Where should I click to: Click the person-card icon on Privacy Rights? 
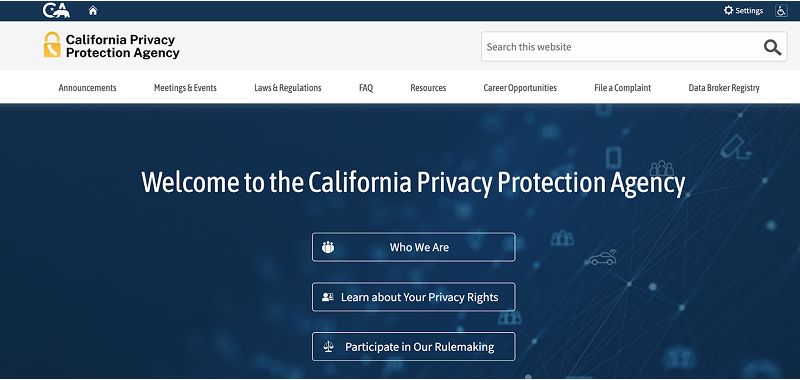pos(328,297)
